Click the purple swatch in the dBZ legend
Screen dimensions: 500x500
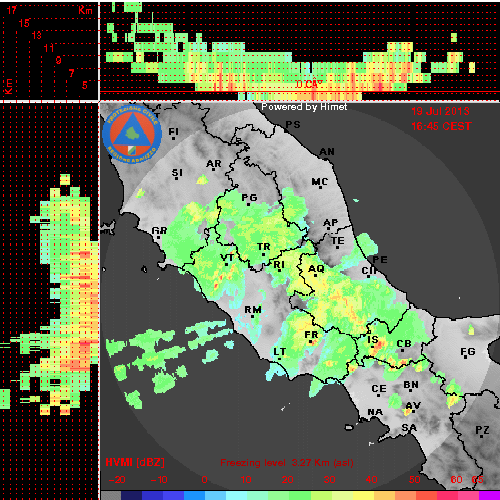click(x=489, y=495)
